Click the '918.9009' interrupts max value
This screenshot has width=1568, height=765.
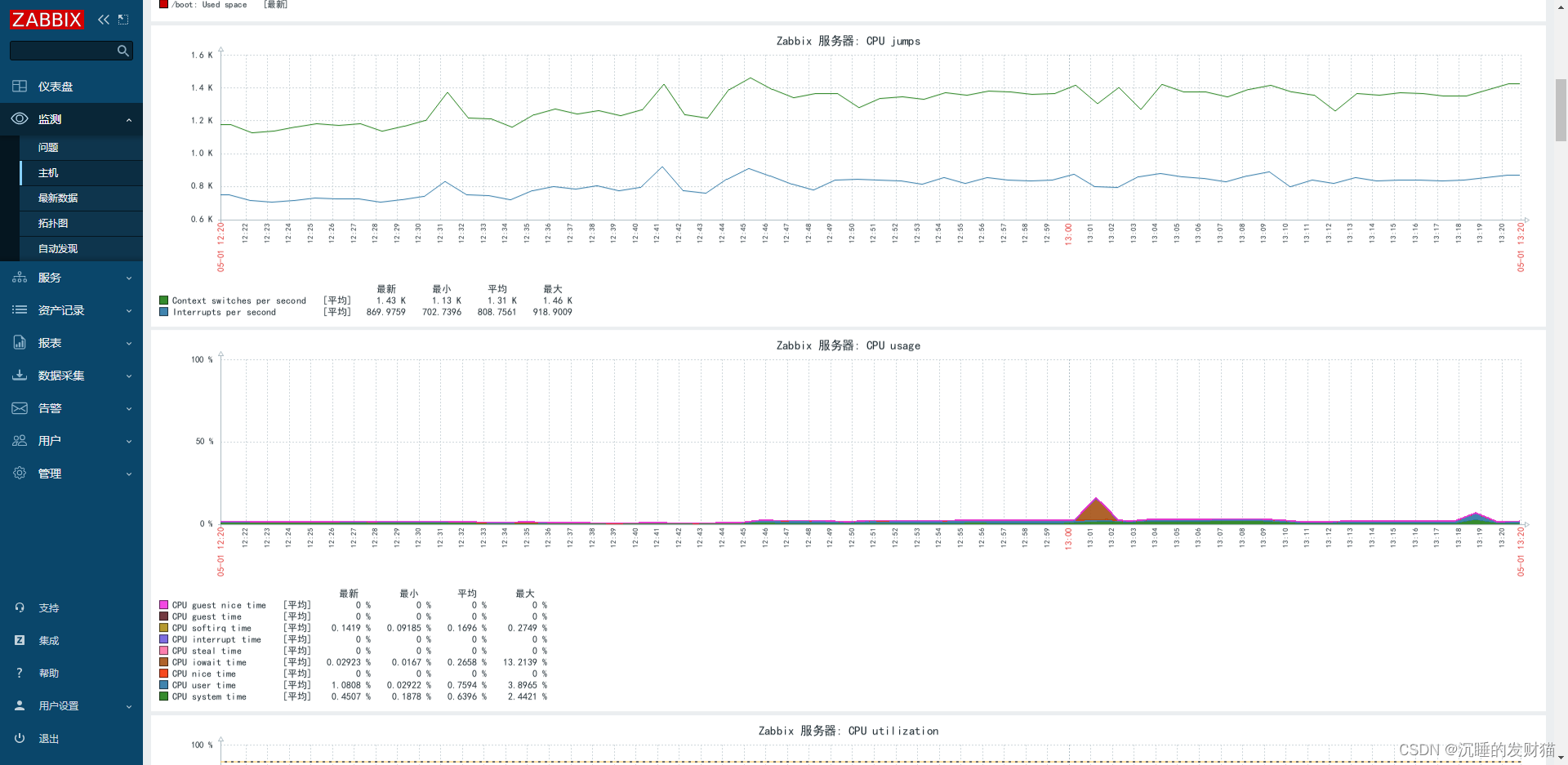(552, 312)
